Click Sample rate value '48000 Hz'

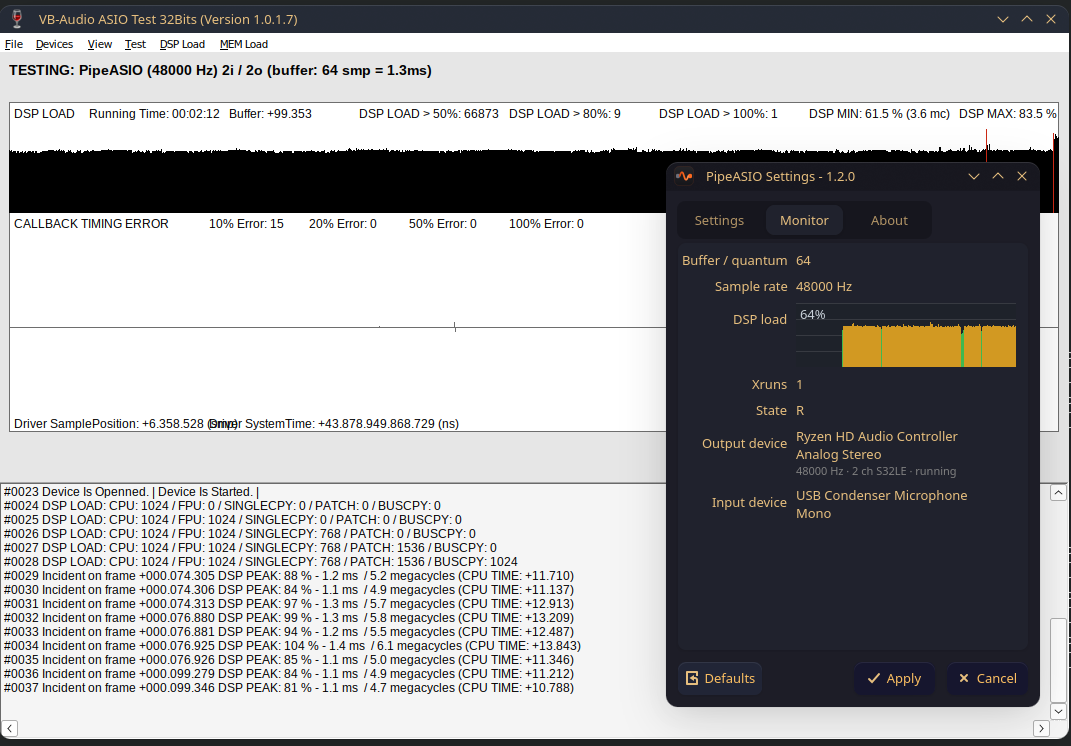(x=824, y=287)
